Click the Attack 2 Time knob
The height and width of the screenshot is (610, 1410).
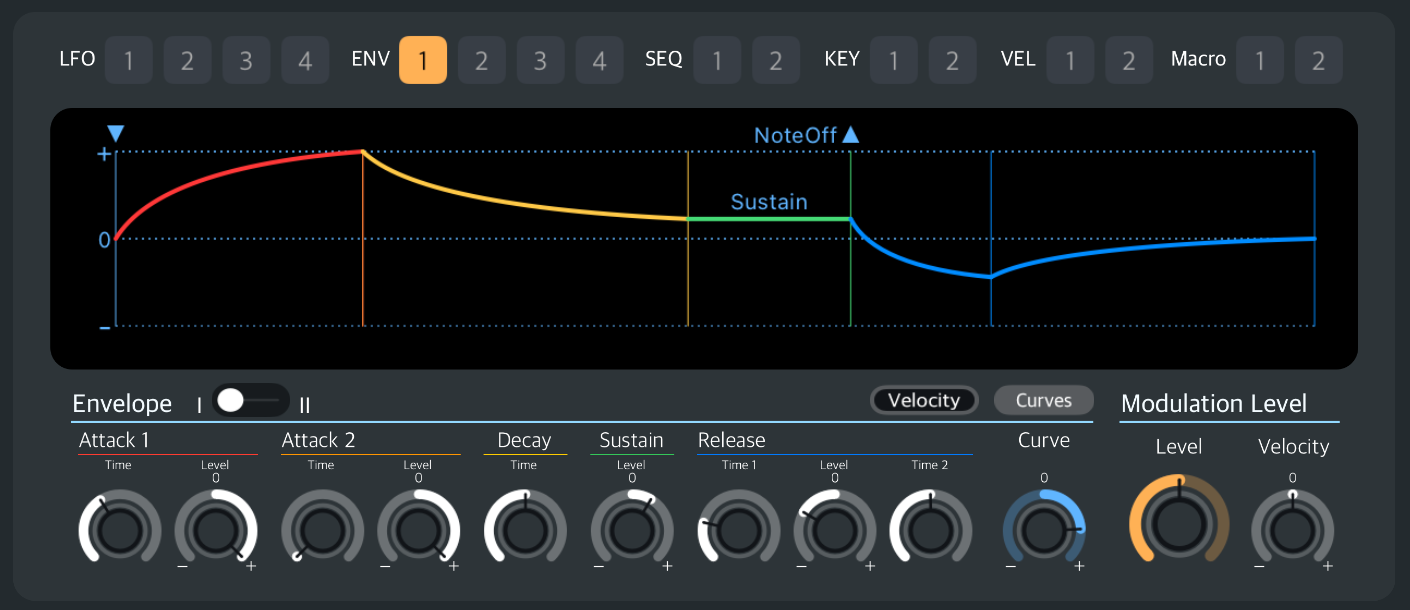[321, 529]
